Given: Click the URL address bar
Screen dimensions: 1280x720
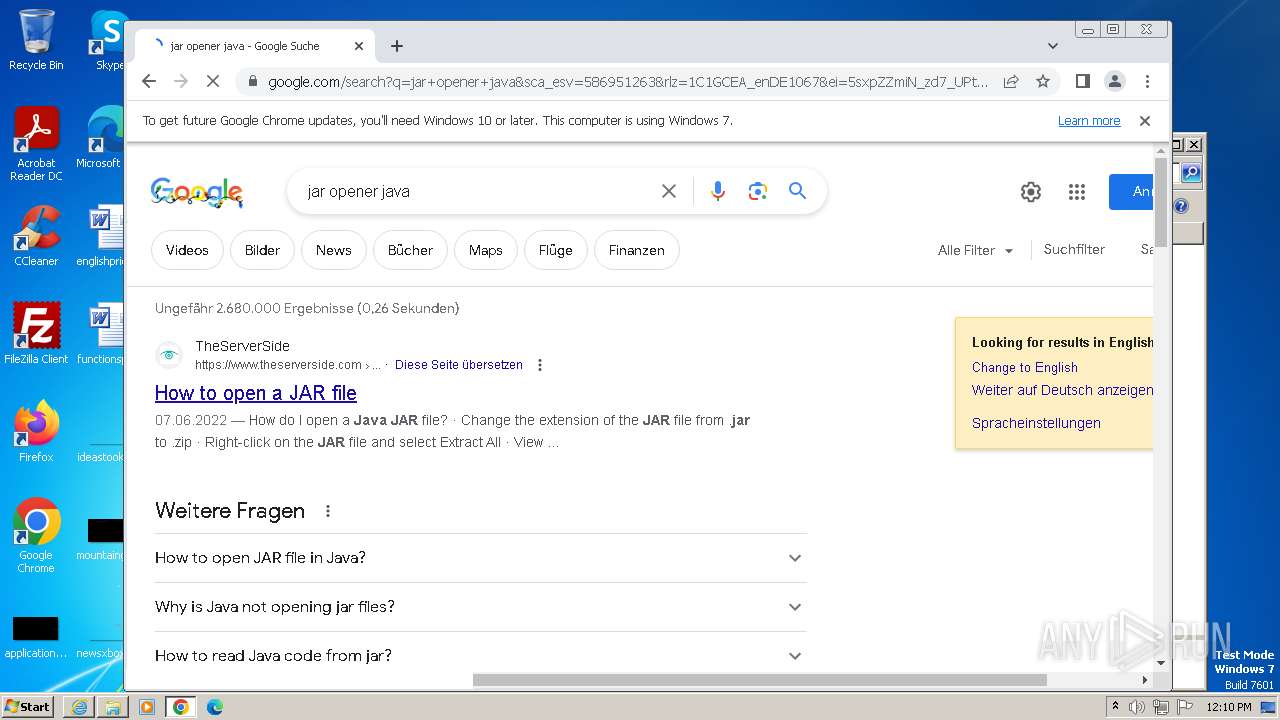Looking at the screenshot, I should point(628,81).
